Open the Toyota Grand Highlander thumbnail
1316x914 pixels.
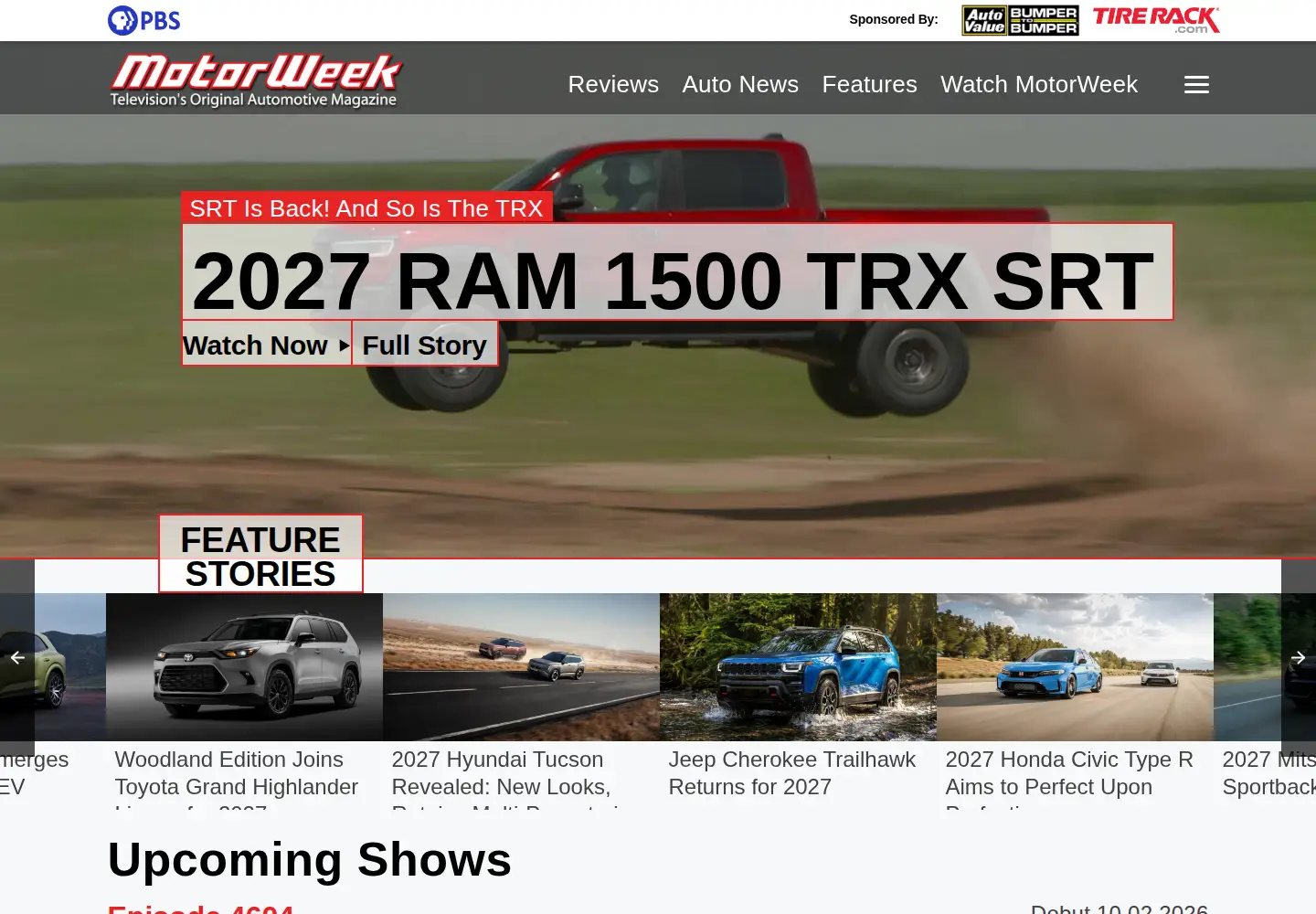[x=244, y=667]
